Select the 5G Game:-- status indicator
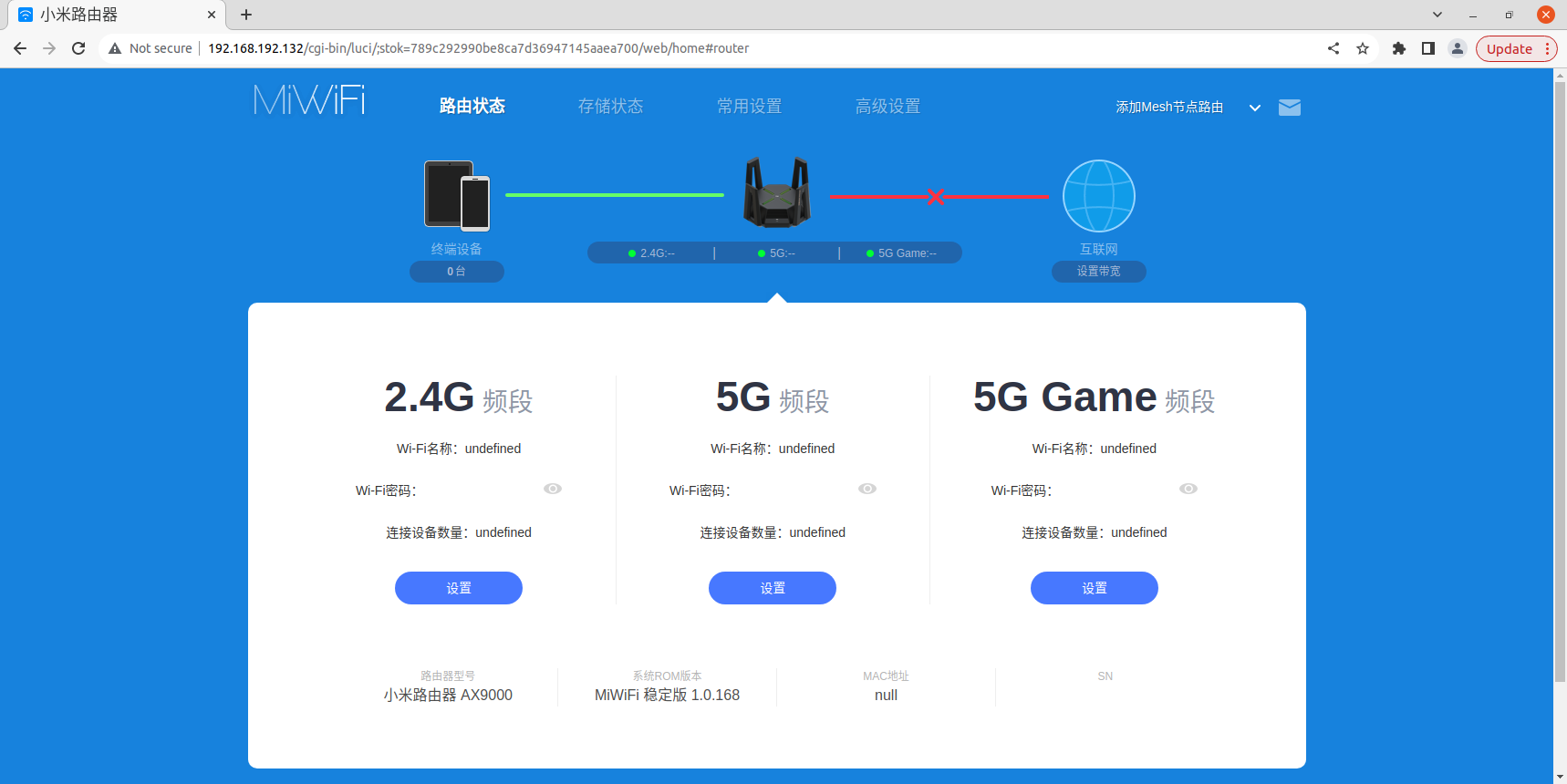Viewport: 1567px width, 784px height. [x=901, y=253]
